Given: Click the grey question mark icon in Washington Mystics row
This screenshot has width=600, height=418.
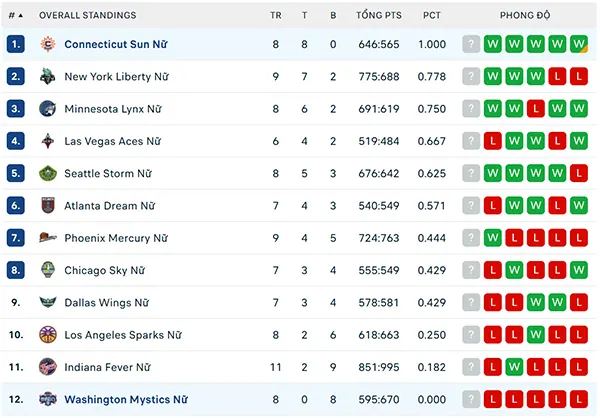Looking at the screenshot, I should pos(471,399).
